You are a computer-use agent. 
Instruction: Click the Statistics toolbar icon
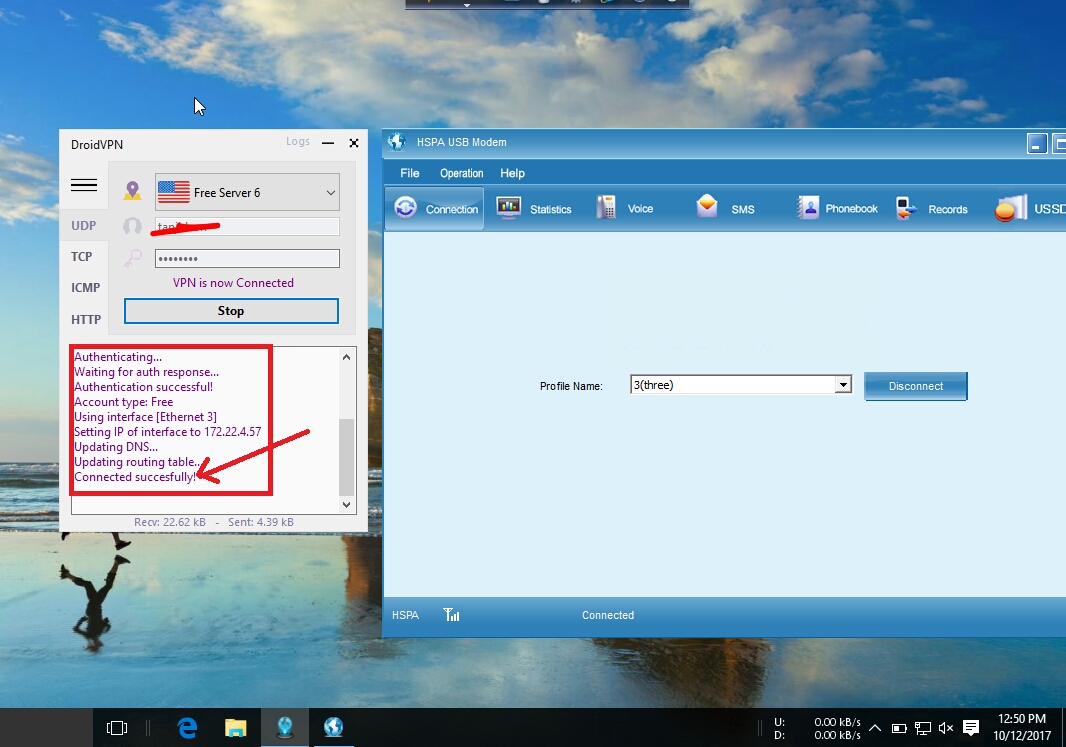click(509, 208)
